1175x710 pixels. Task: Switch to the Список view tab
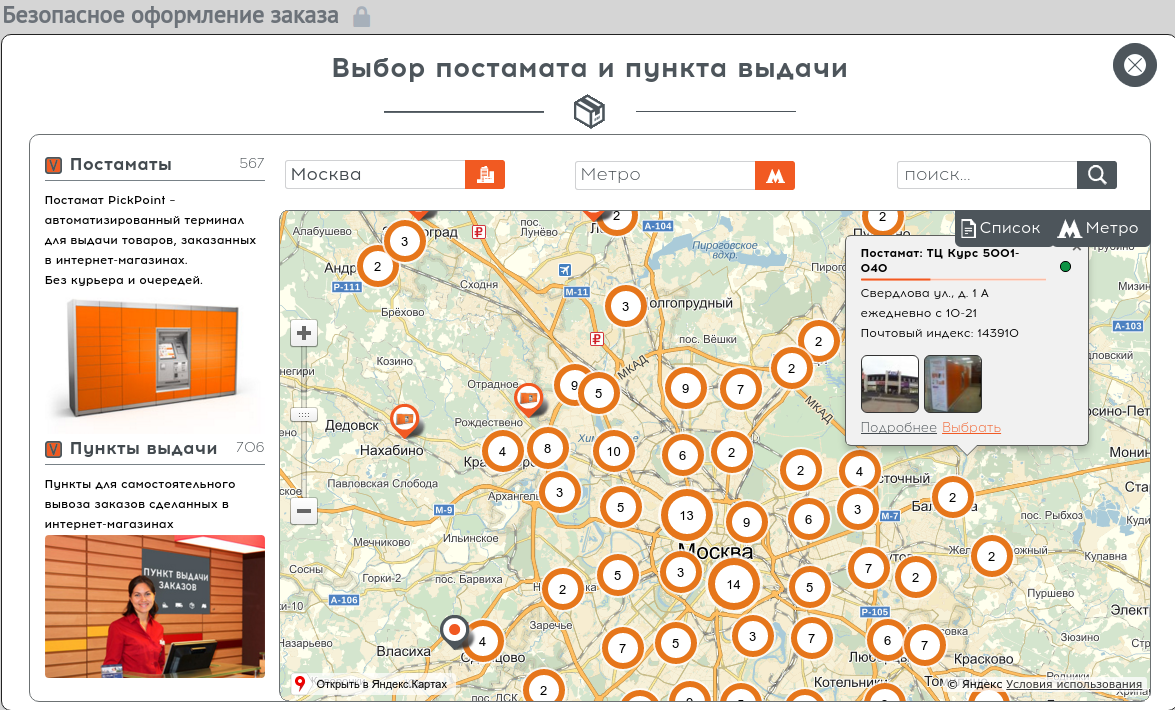tap(1000, 228)
